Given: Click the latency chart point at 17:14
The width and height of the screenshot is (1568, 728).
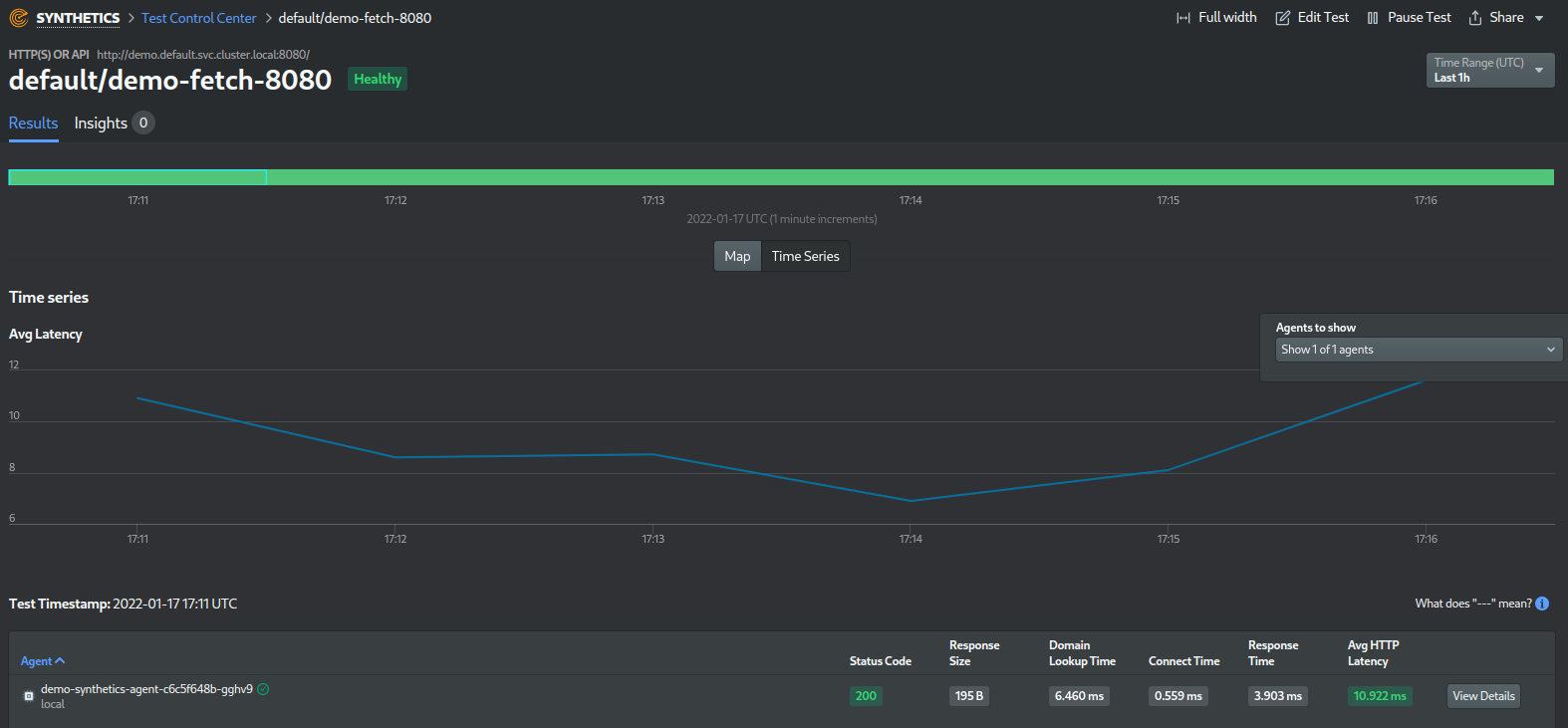Looking at the screenshot, I should (911, 501).
